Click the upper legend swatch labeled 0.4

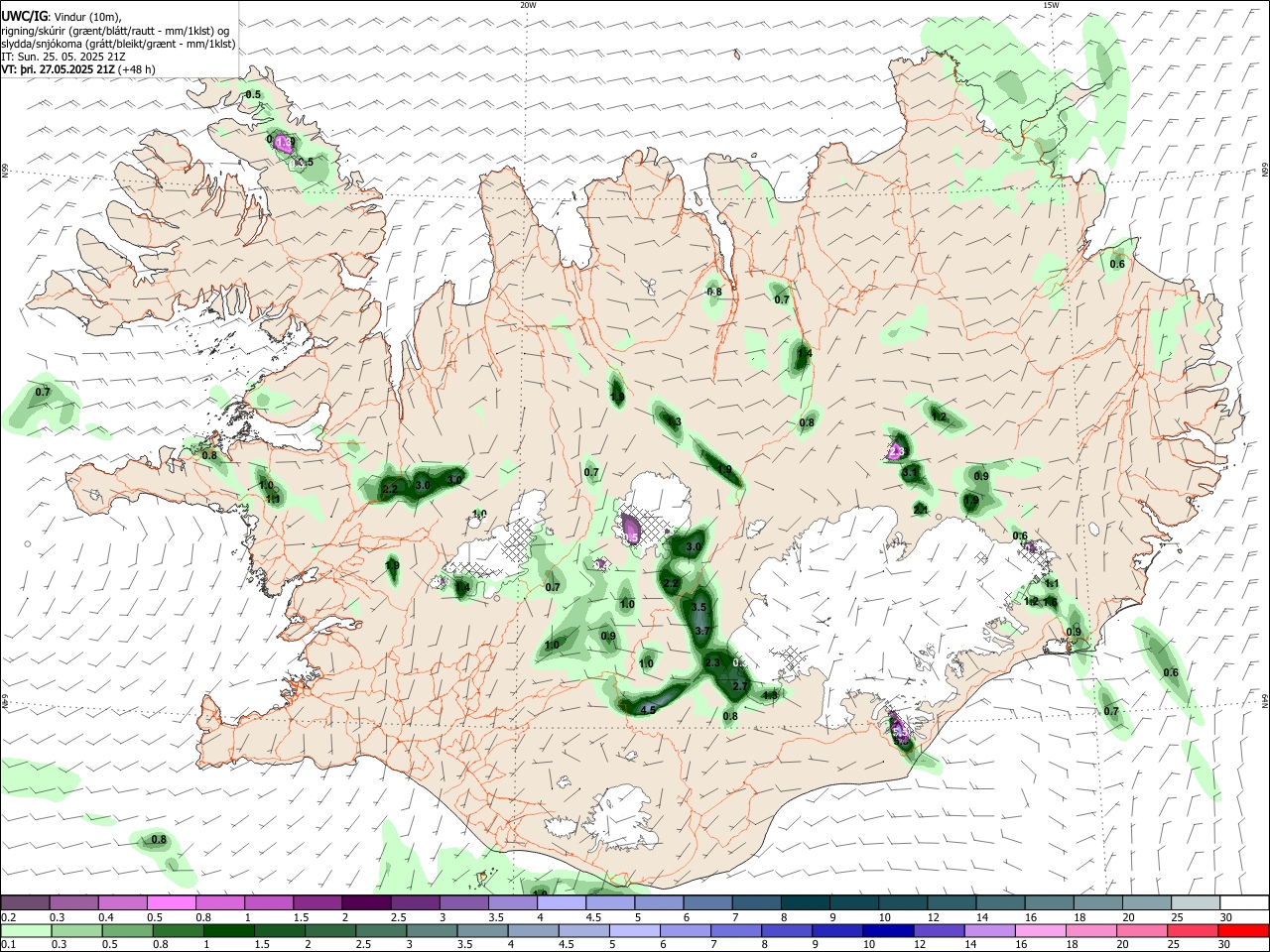tap(123, 903)
